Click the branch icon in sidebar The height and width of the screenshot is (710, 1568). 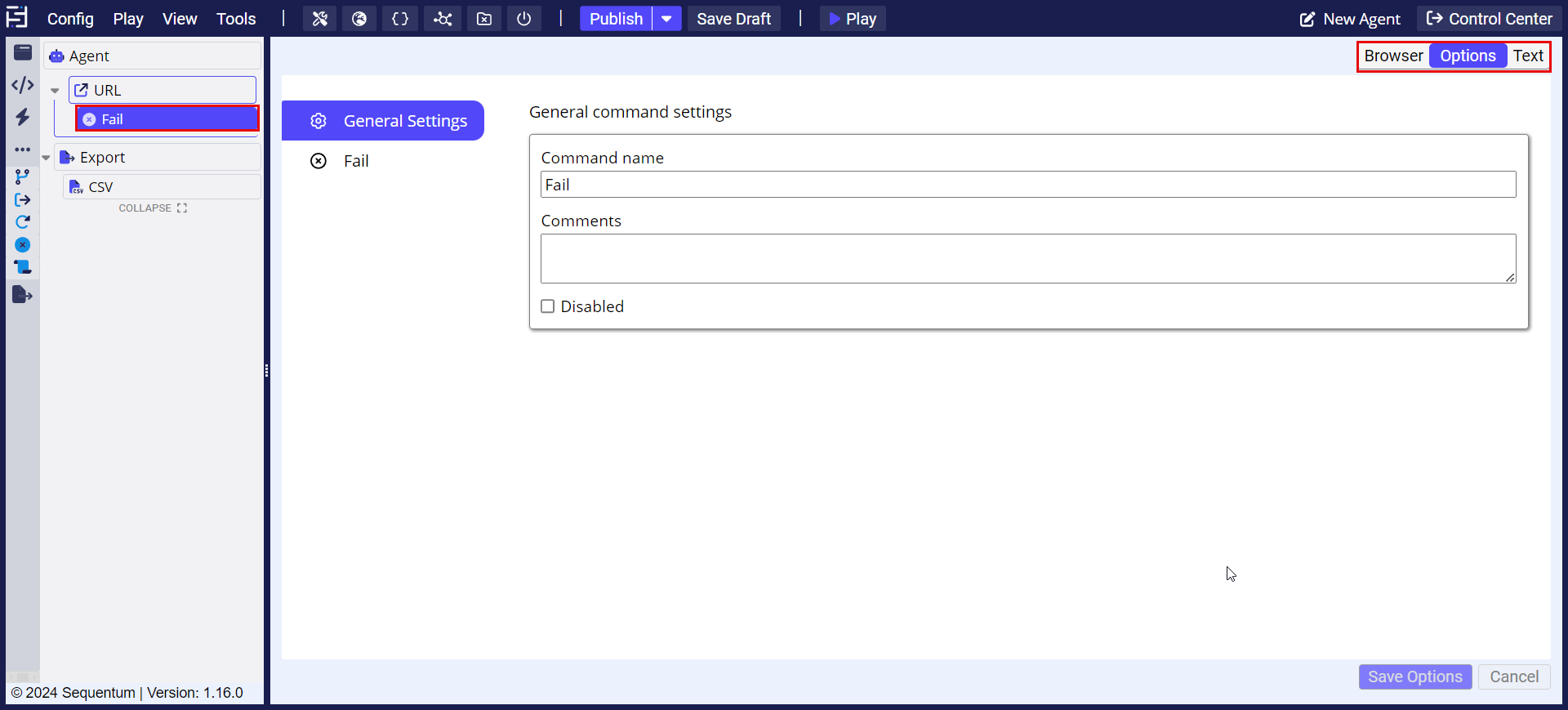pos(23,176)
